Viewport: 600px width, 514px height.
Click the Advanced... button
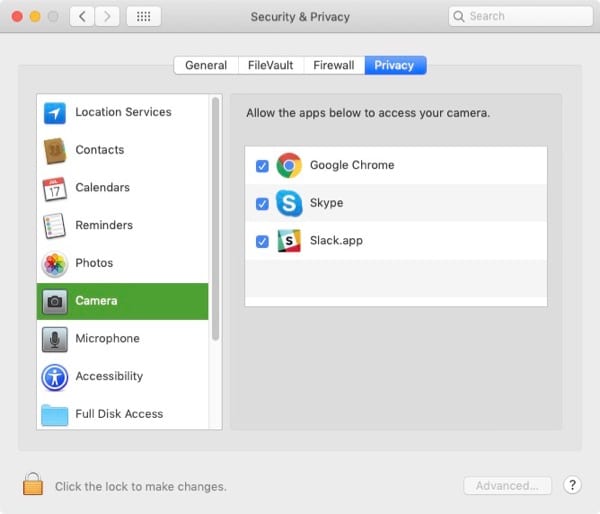pyautogui.click(x=507, y=486)
